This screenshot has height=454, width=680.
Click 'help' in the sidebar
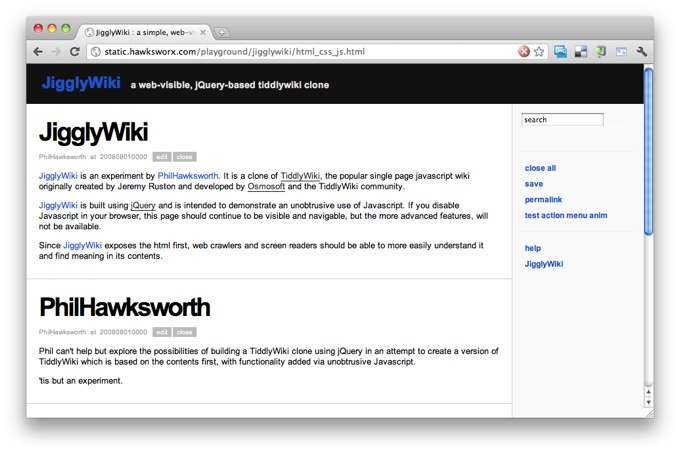[x=533, y=248]
